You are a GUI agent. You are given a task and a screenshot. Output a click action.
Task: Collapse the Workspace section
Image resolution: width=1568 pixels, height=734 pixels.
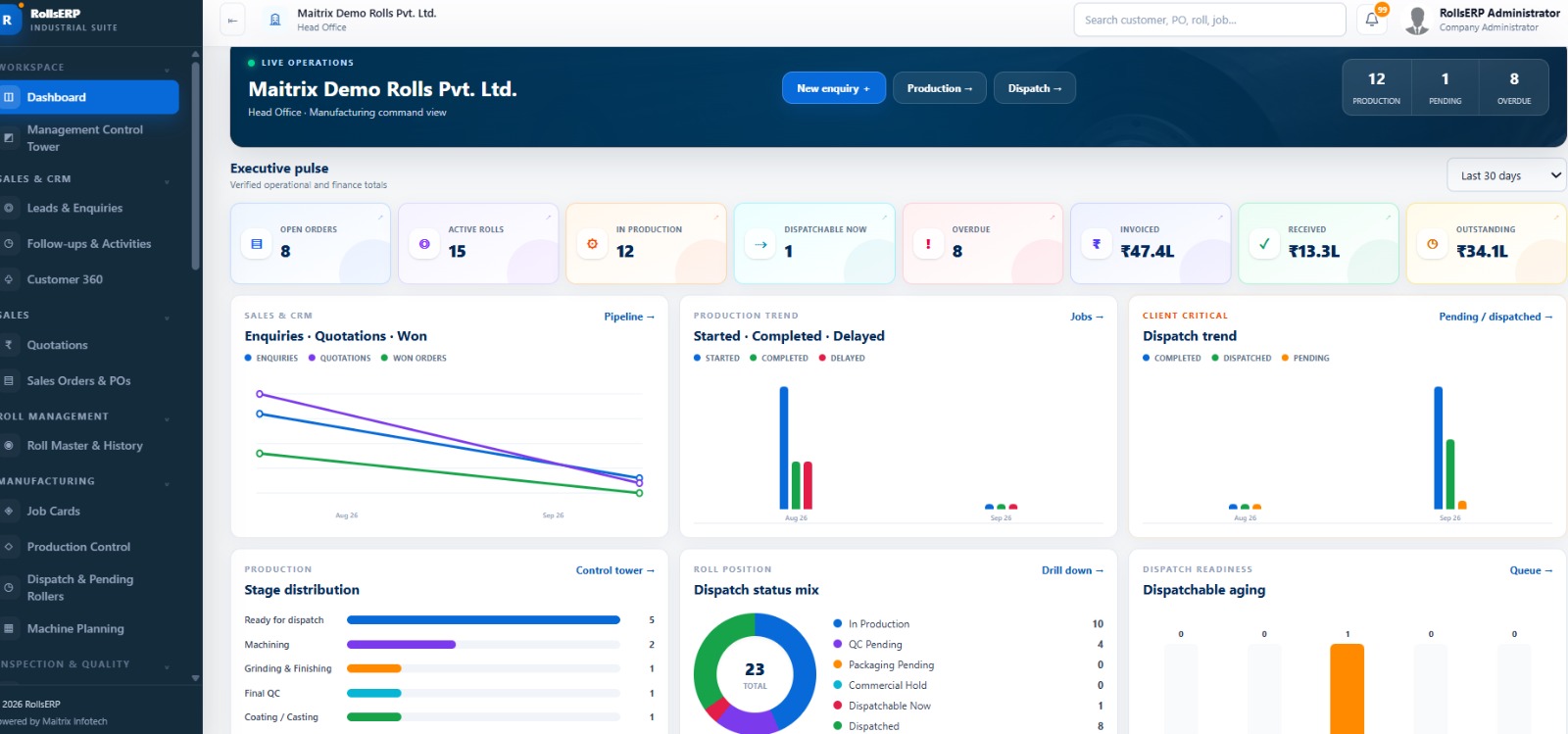click(167, 69)
